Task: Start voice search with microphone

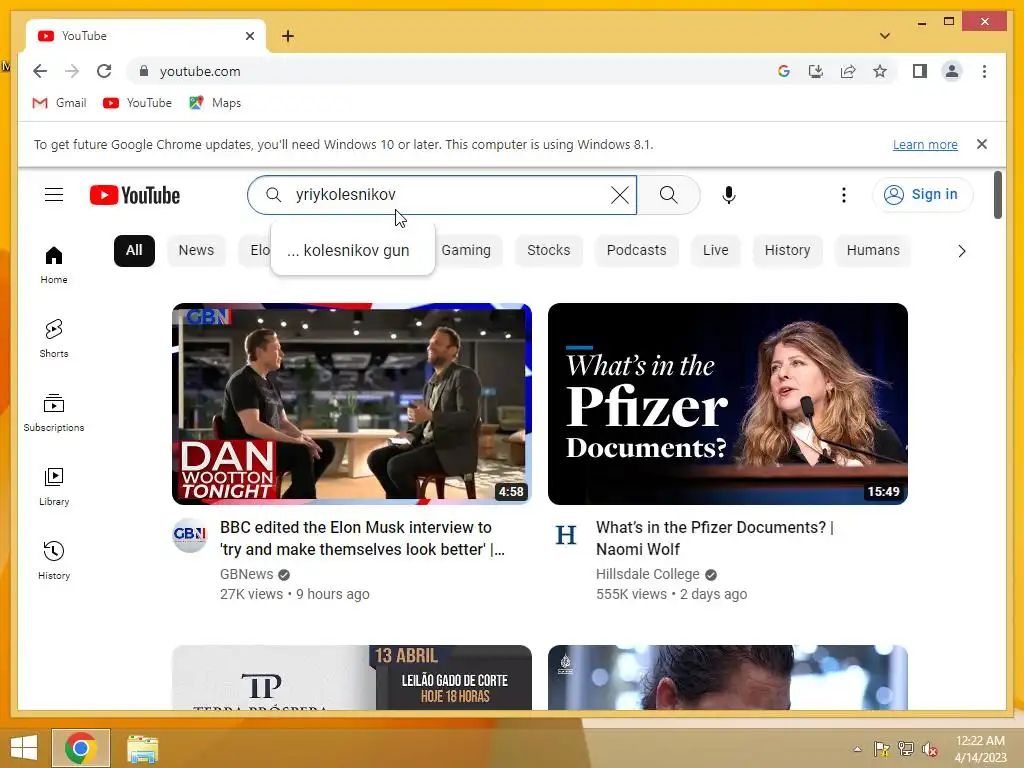Action: point(729,195)
